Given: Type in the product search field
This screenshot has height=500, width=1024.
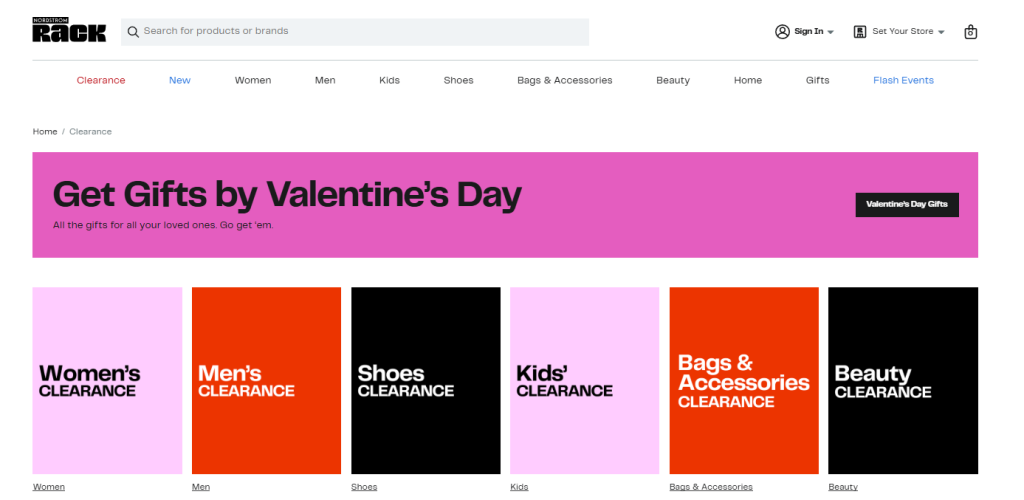Looking at the screenshot, I should [360, 32].
